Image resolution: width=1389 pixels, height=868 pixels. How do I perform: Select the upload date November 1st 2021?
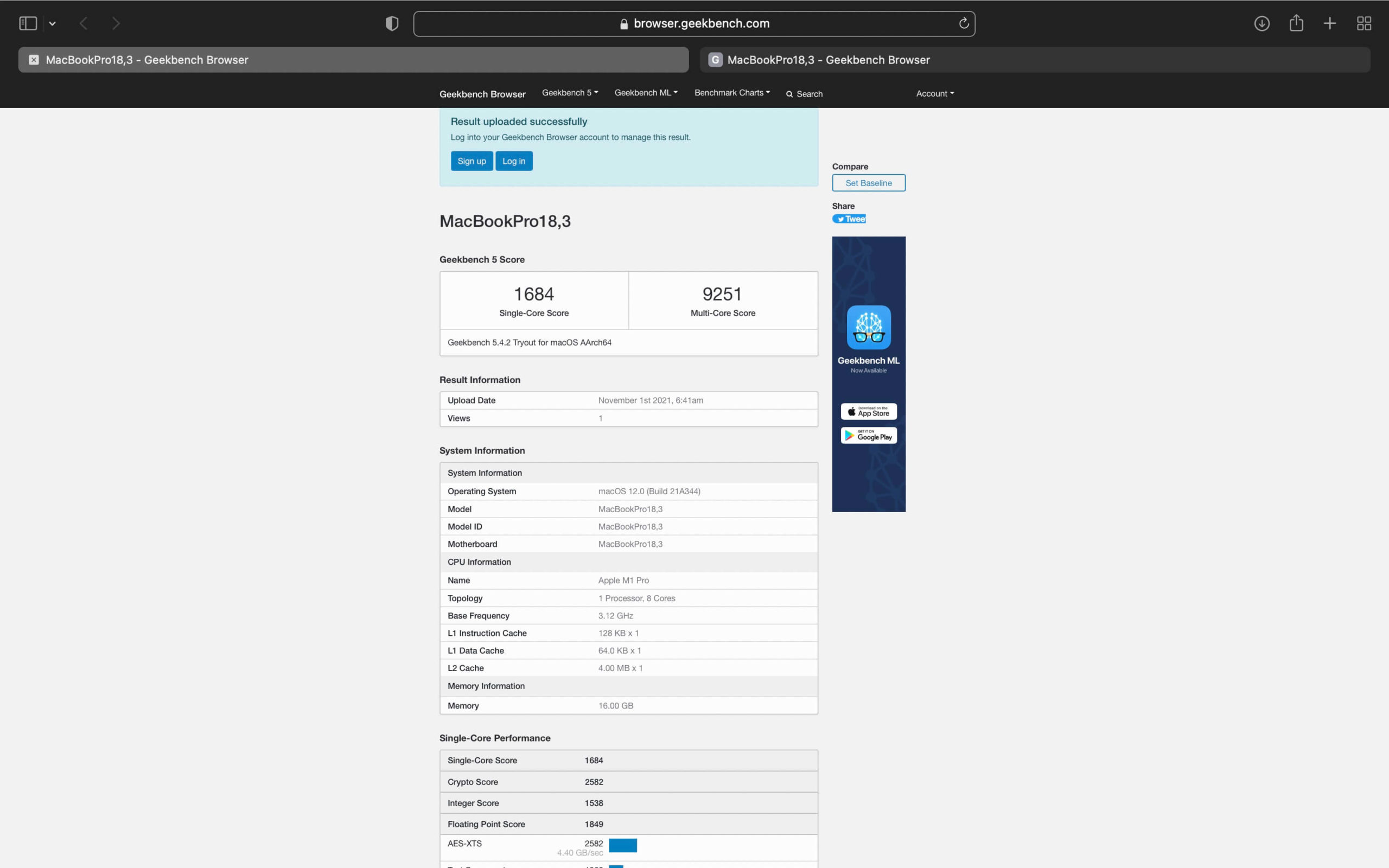click(x=651, y=401)
